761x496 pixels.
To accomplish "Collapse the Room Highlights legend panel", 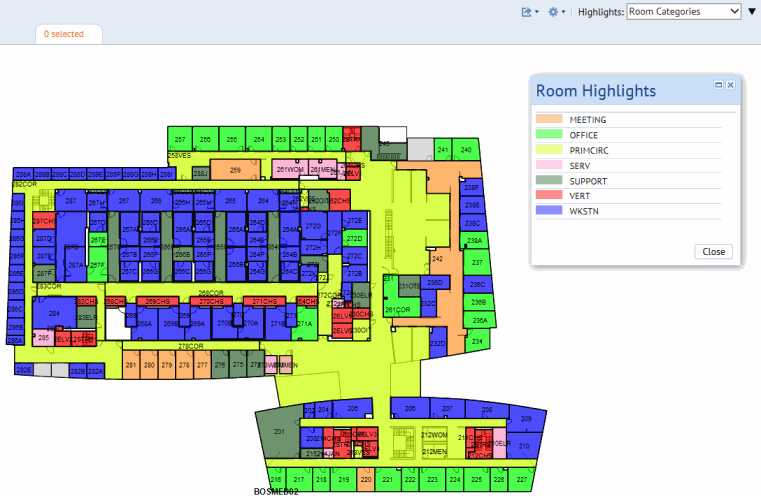I will tap(719, 86).
